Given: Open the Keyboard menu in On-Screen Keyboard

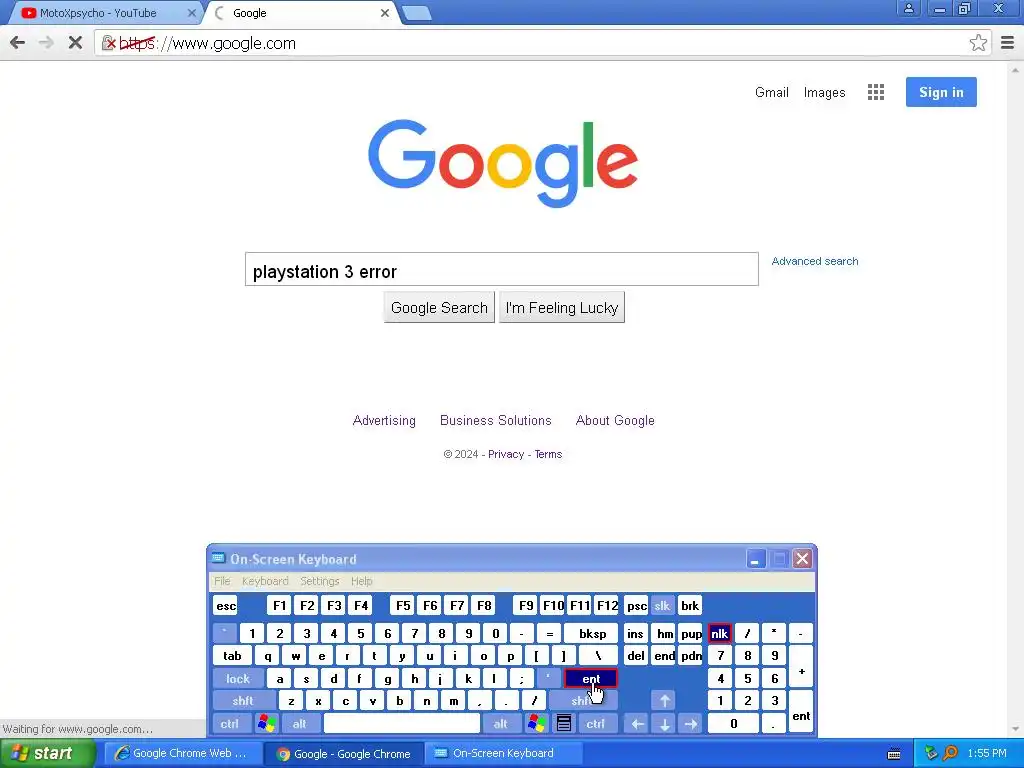Looking at the screenshot, I should [265, 581].
